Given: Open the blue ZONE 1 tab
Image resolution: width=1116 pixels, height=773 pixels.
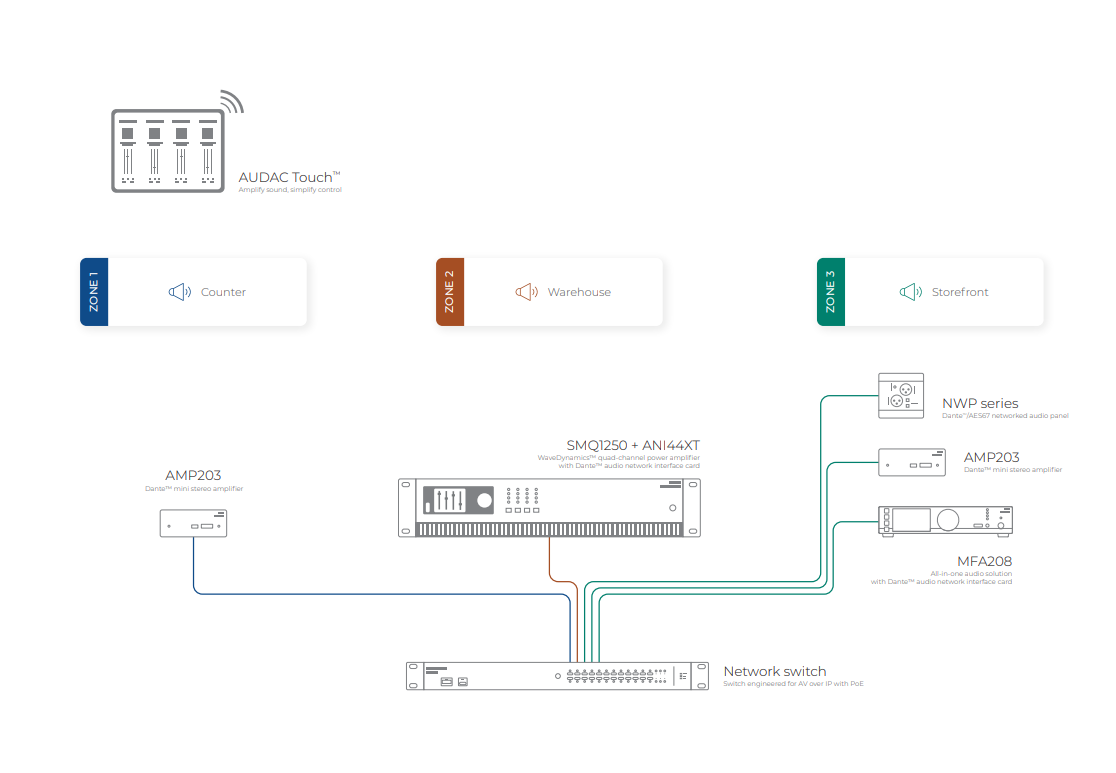Looking at the screenshot, I should pos(94,292).
